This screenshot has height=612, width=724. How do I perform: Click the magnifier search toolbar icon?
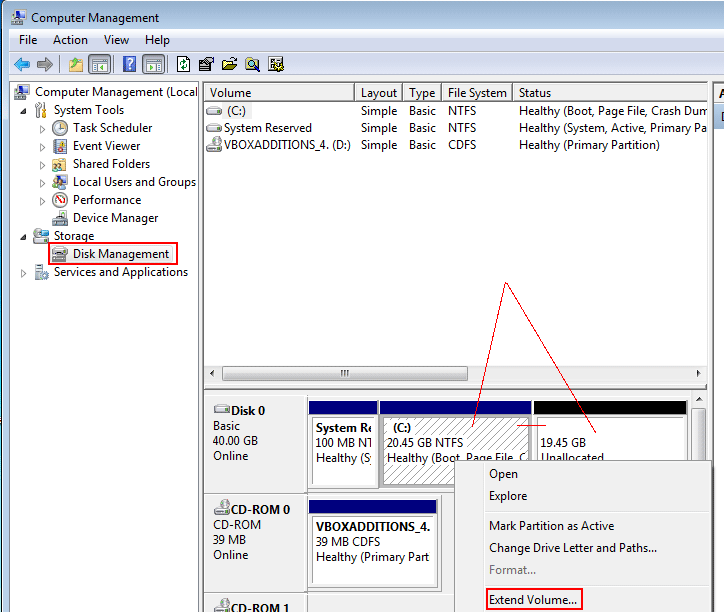253,64
